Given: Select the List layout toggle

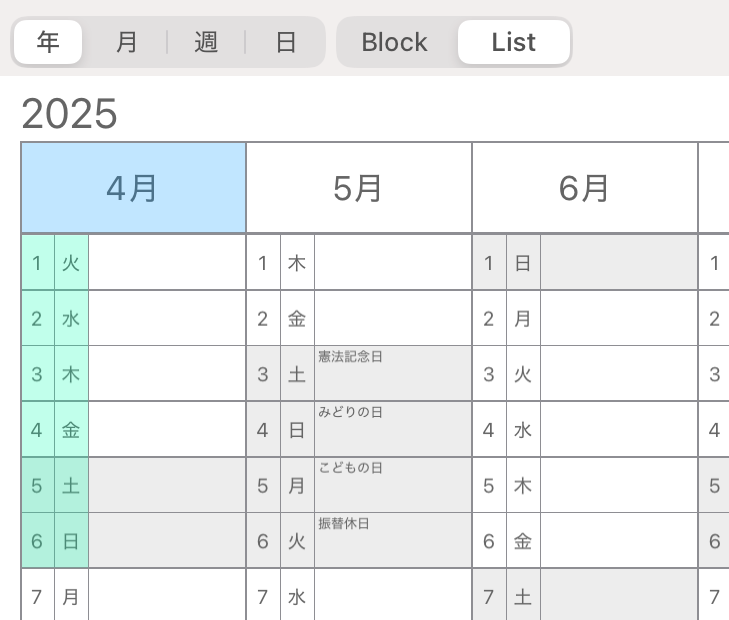Looking at the screenshot, I should 514,42.
